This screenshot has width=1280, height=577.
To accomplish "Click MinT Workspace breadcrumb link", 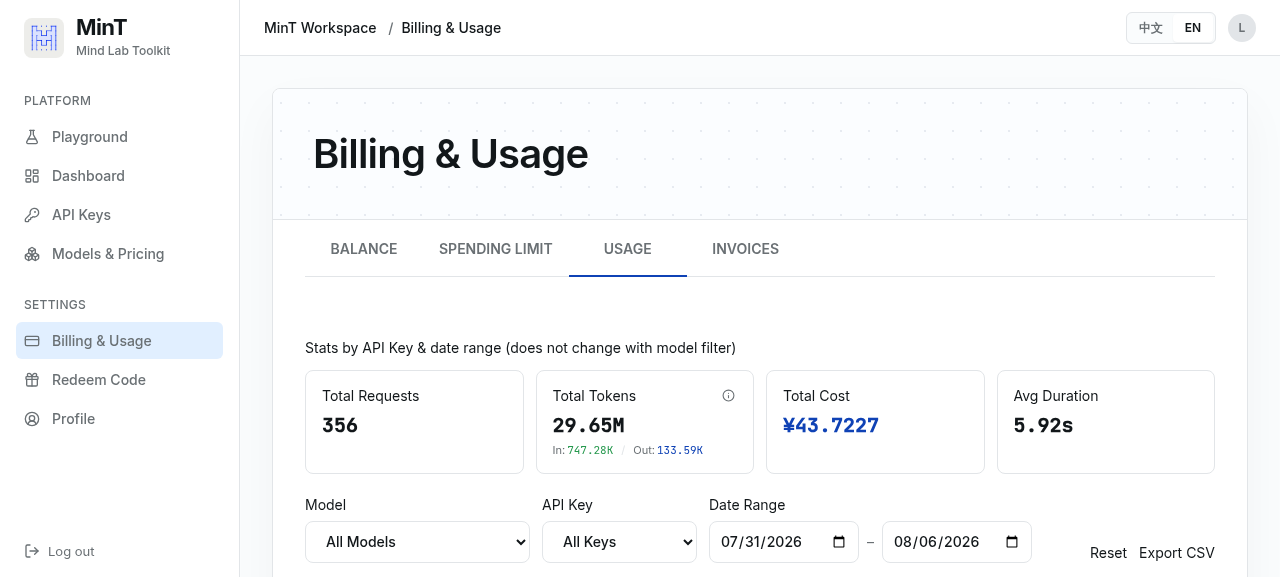I will tap(320, 28).
